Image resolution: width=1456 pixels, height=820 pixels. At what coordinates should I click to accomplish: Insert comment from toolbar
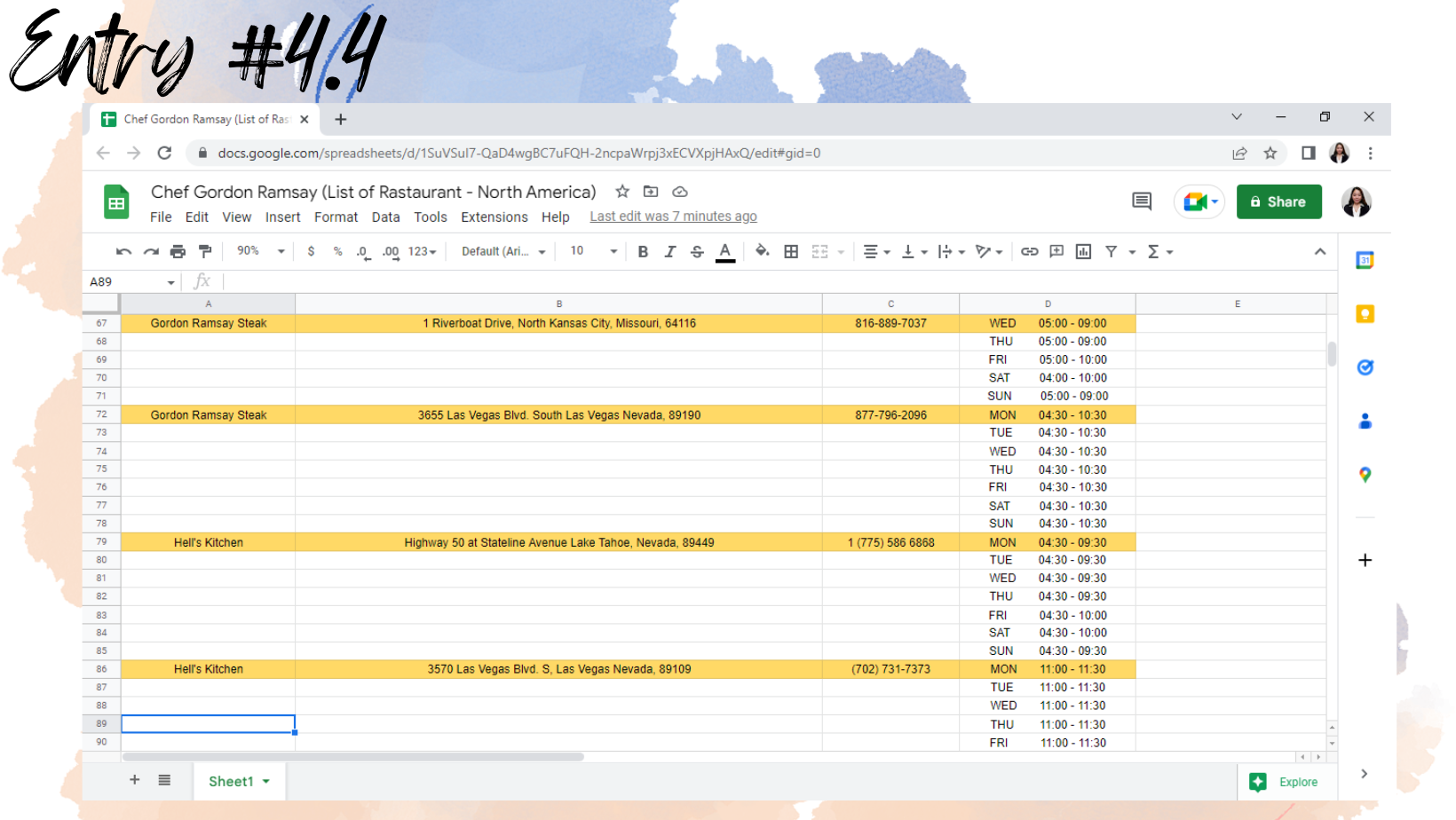(x=1056, y=252)
